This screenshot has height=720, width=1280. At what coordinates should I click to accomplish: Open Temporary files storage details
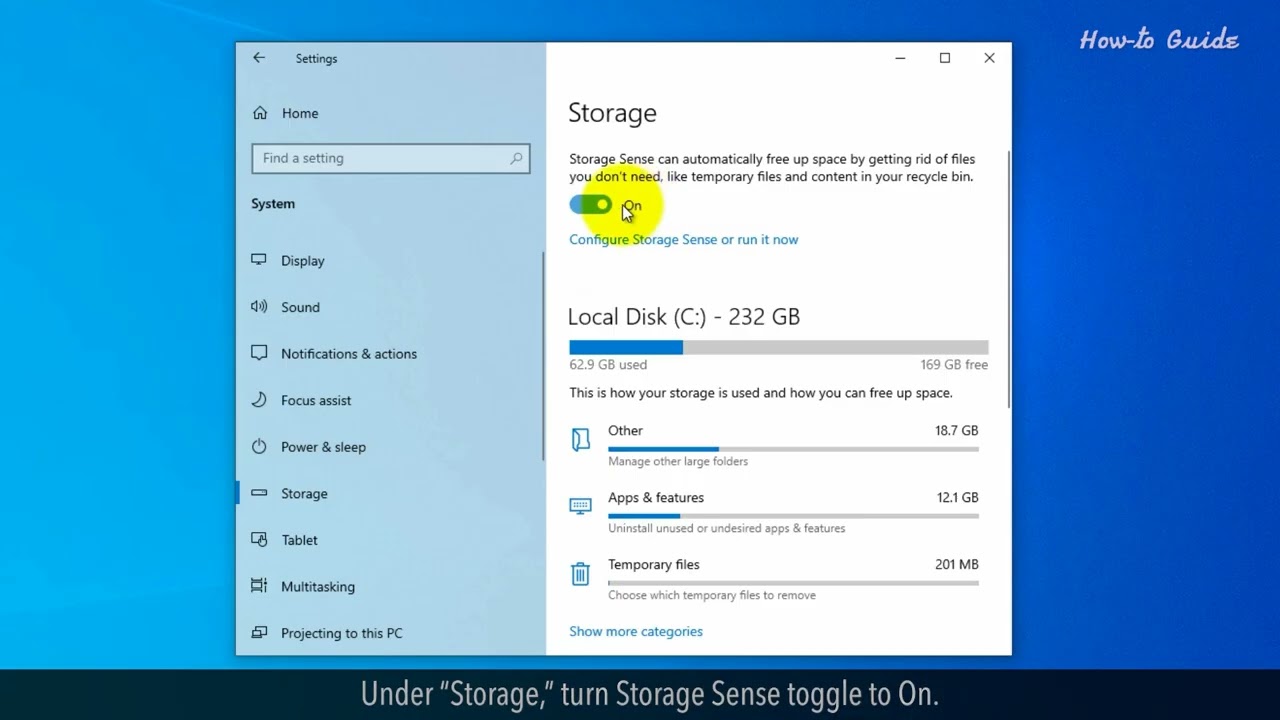(775, 579)
